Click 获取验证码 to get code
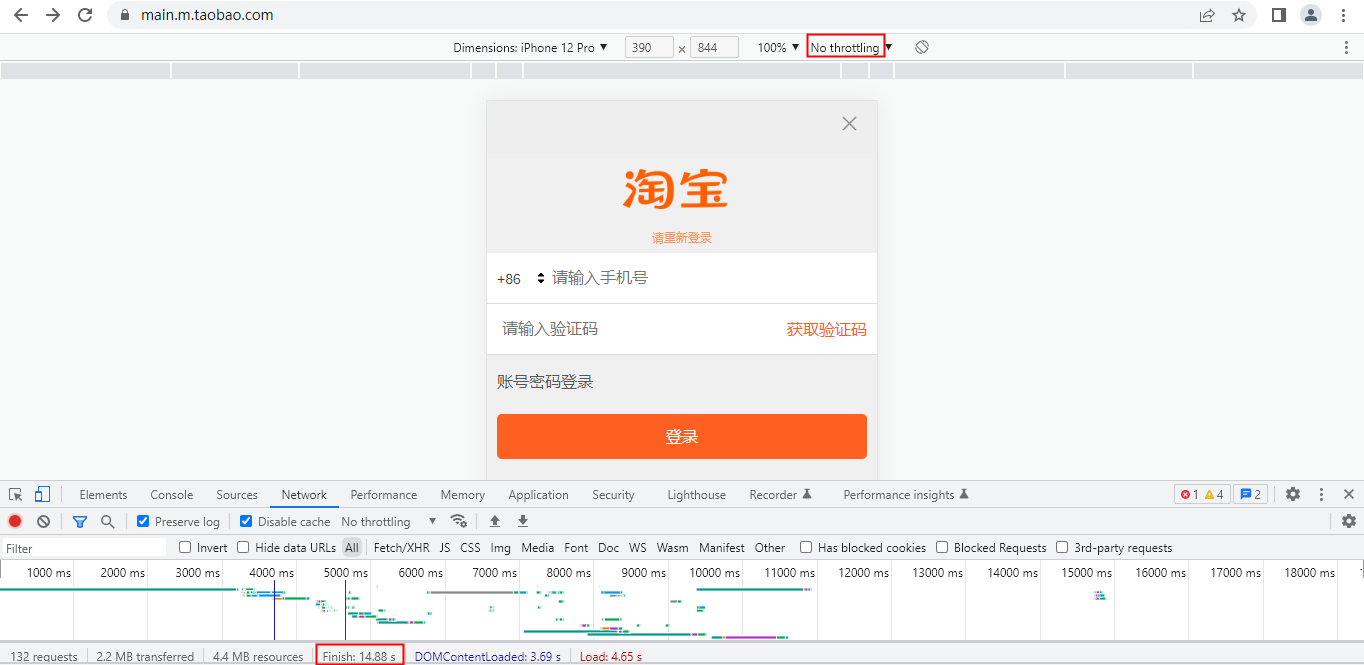Viewport: 1364px width, 665px height. point(826,330)
